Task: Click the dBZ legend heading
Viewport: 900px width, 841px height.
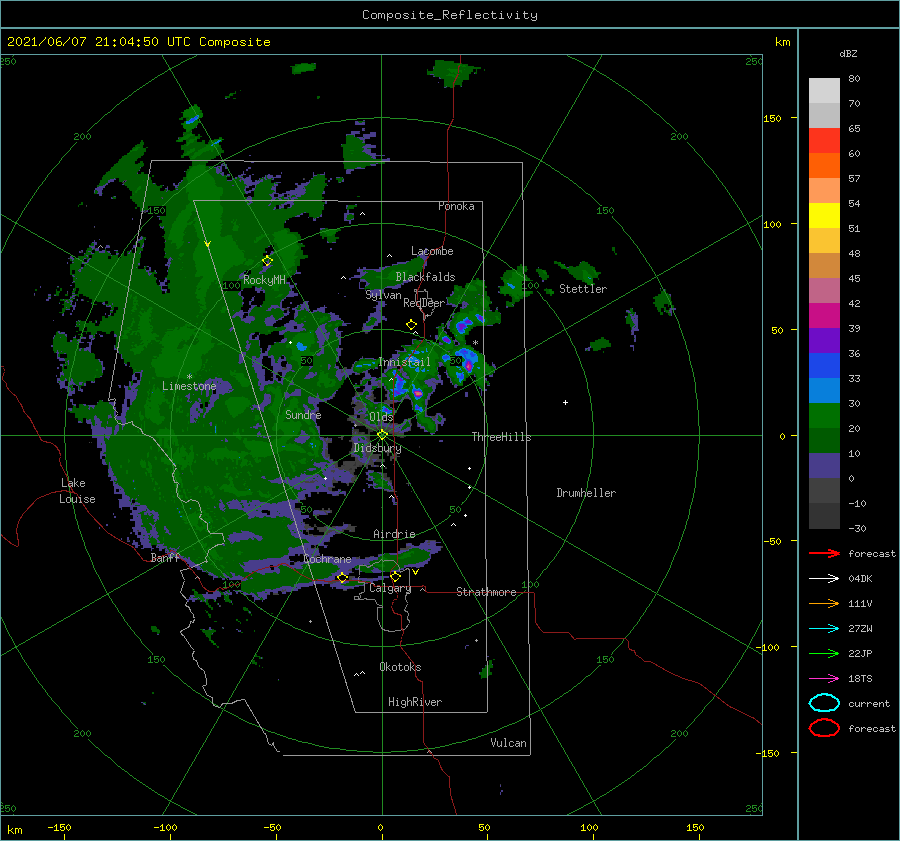Action: pos(848,53)
